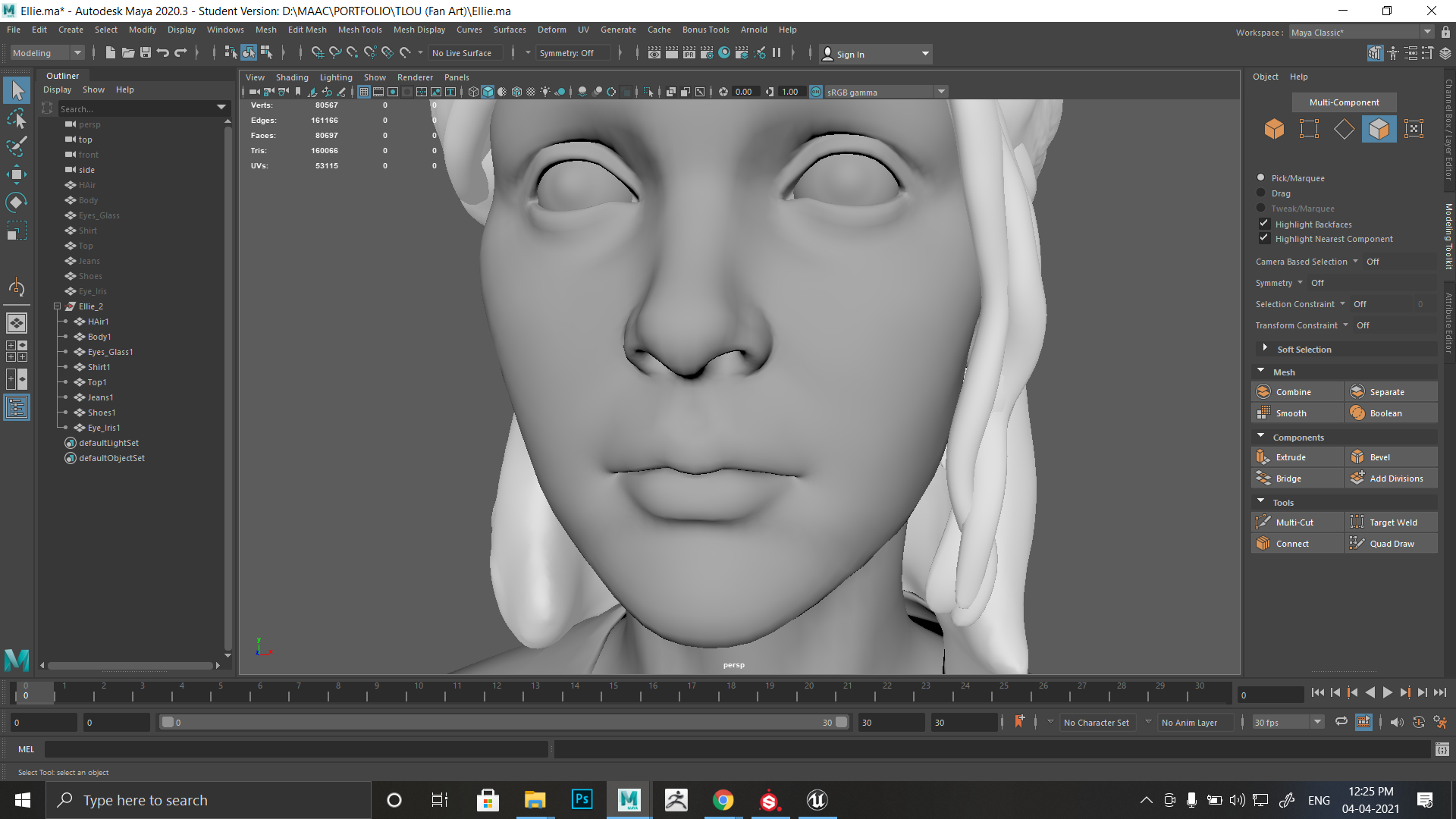This screenshot has height=819, width=1456.
Task: Open the Workspace Maya Classic dropdown
Action: [1361, 33]
